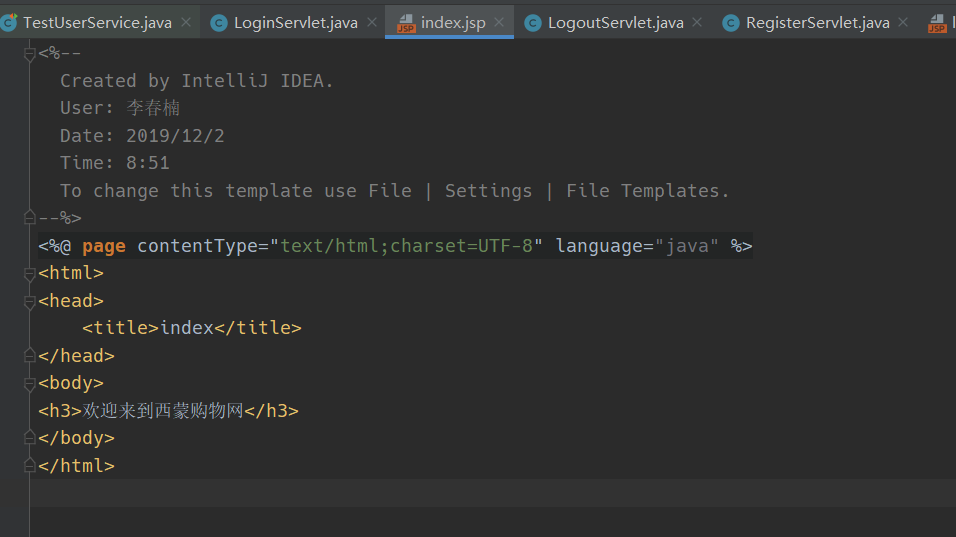956x537 pixels.
Task: Click the 'User: 李春楠' comment line
Action: [x=120, y=108]
